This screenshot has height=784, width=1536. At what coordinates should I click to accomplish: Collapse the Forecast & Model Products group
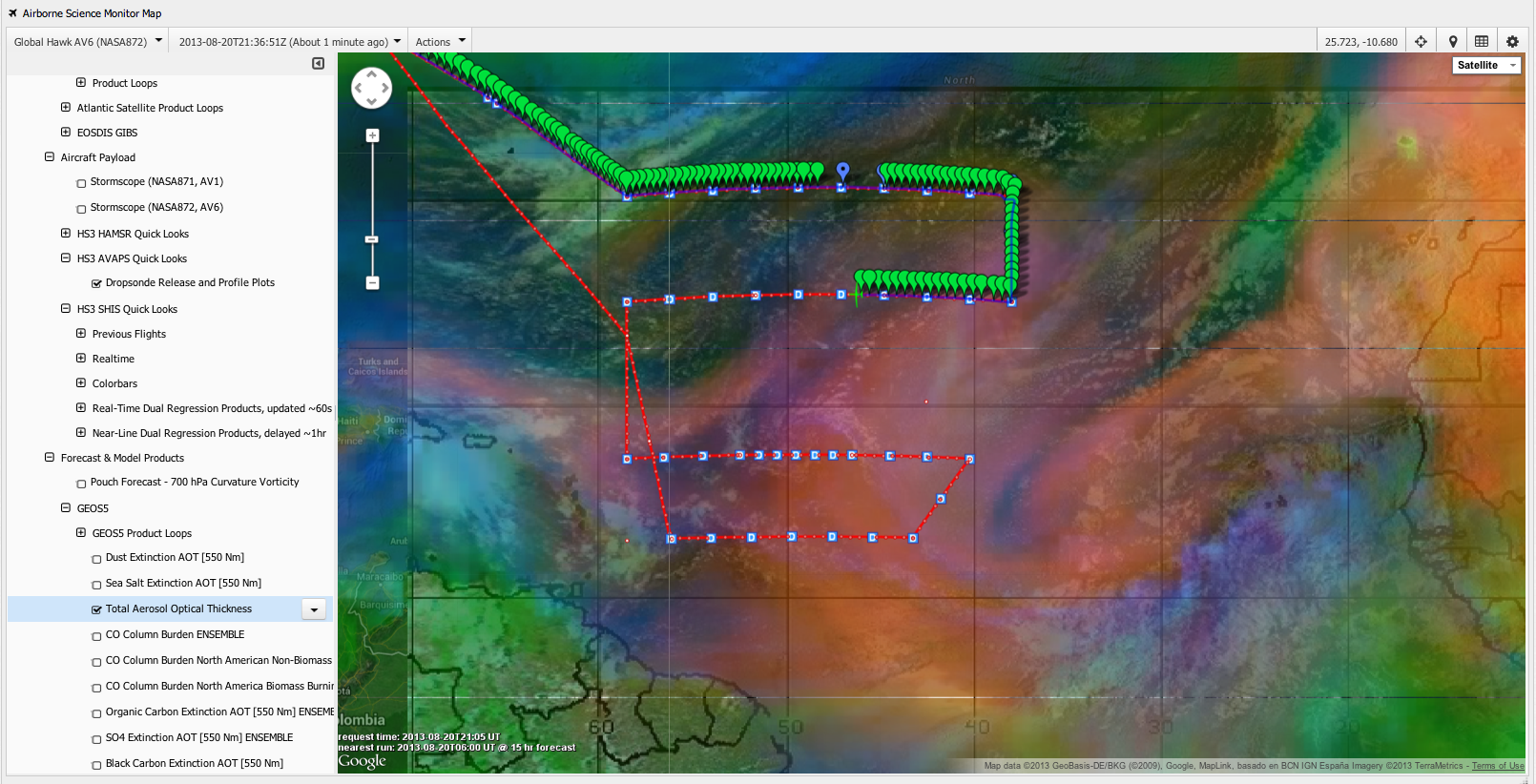(x=50, y=457)
